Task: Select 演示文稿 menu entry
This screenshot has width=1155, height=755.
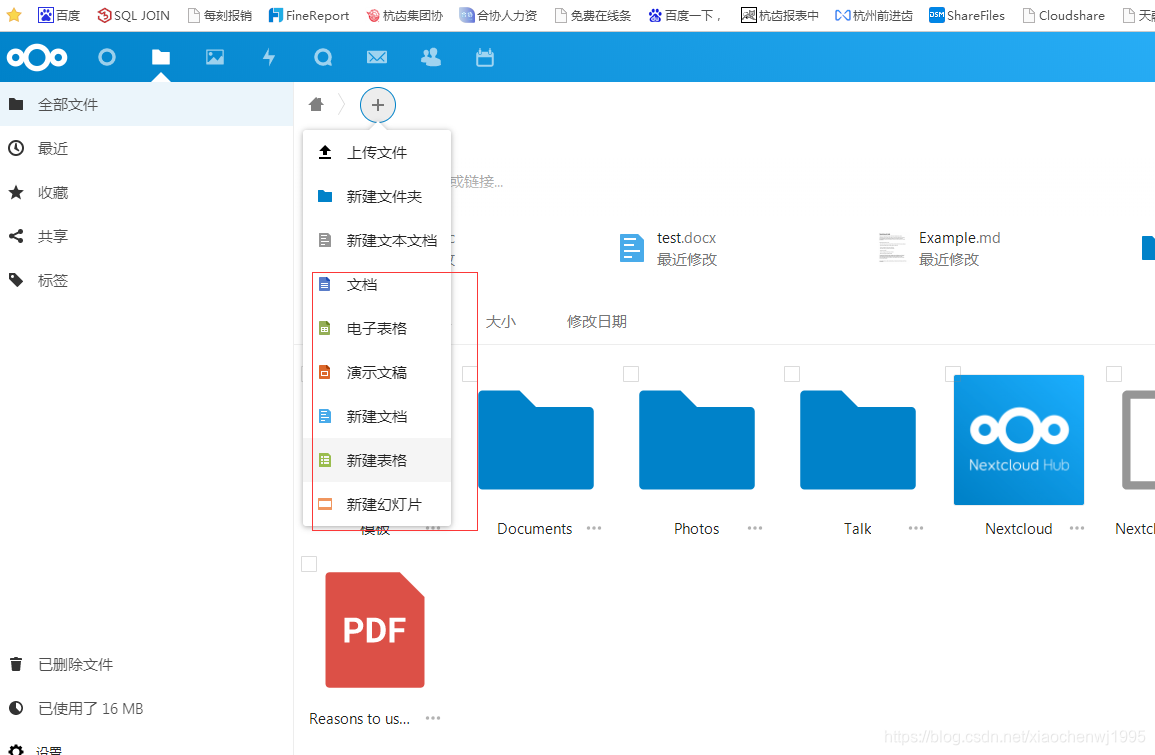Action: [x=377, y=373]
